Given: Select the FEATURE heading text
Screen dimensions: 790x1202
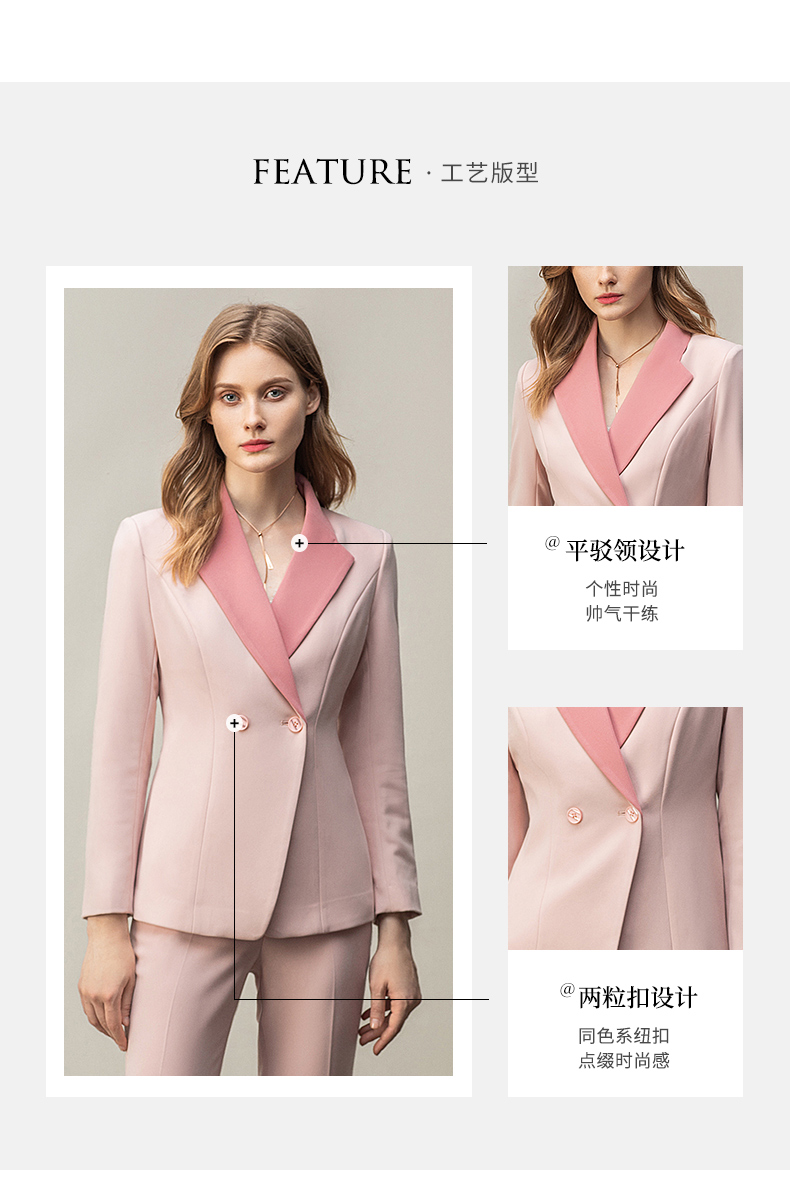Looking at the screenshot, I should (332, 172).
